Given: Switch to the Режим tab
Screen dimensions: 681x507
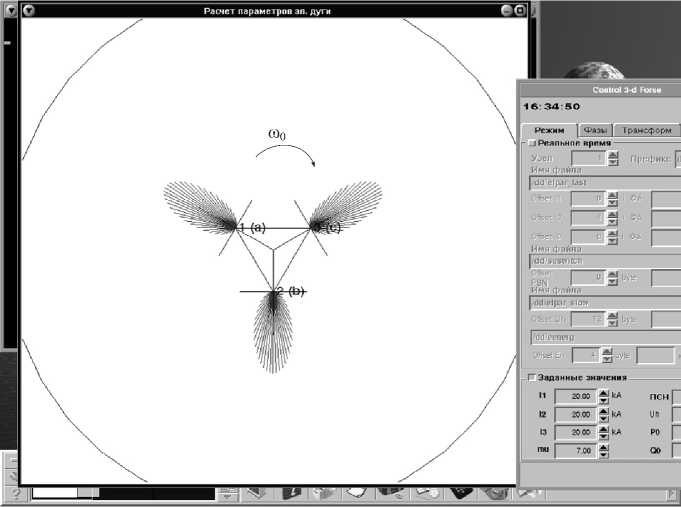Looking at the screenshot, I should pos(549,130).
